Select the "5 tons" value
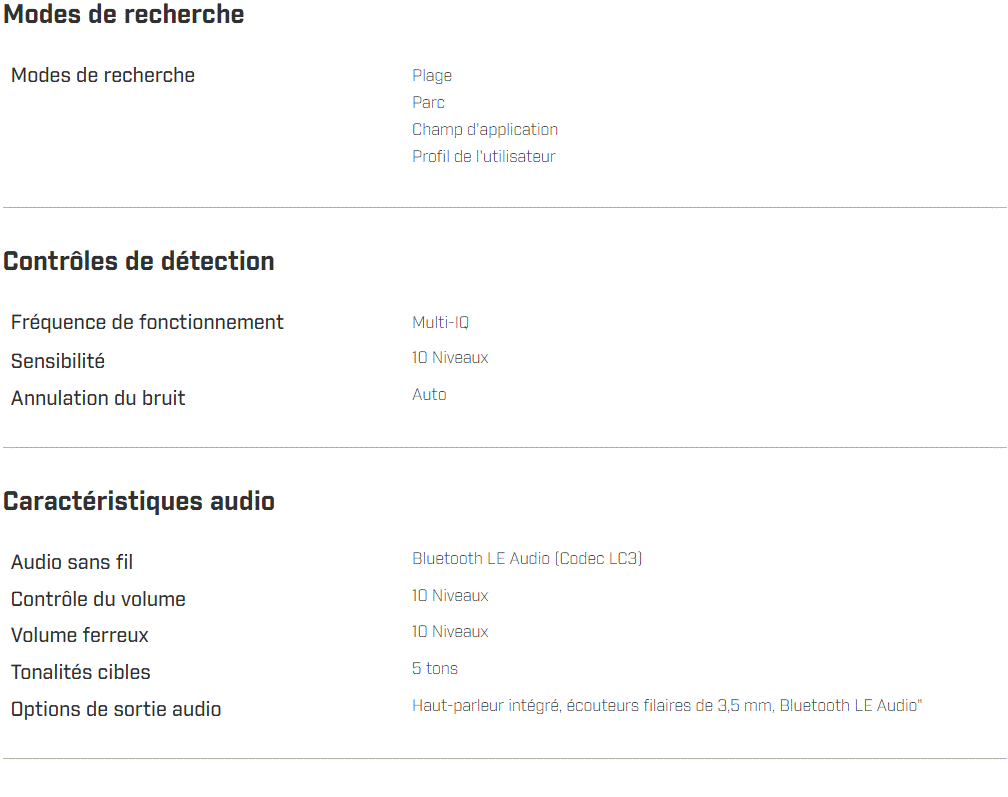The width and height of the screenshot is (1008, 797). pos(435,669)
